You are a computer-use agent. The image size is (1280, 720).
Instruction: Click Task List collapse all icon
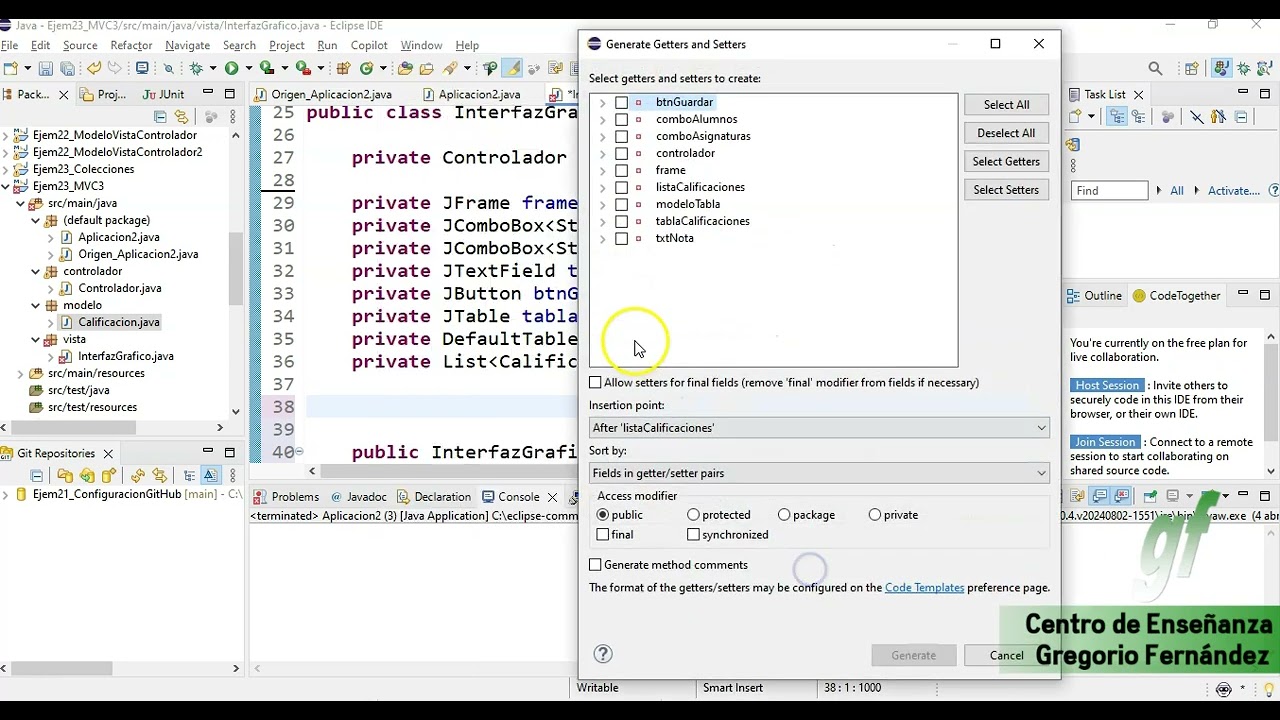(x=1241, y=117)
